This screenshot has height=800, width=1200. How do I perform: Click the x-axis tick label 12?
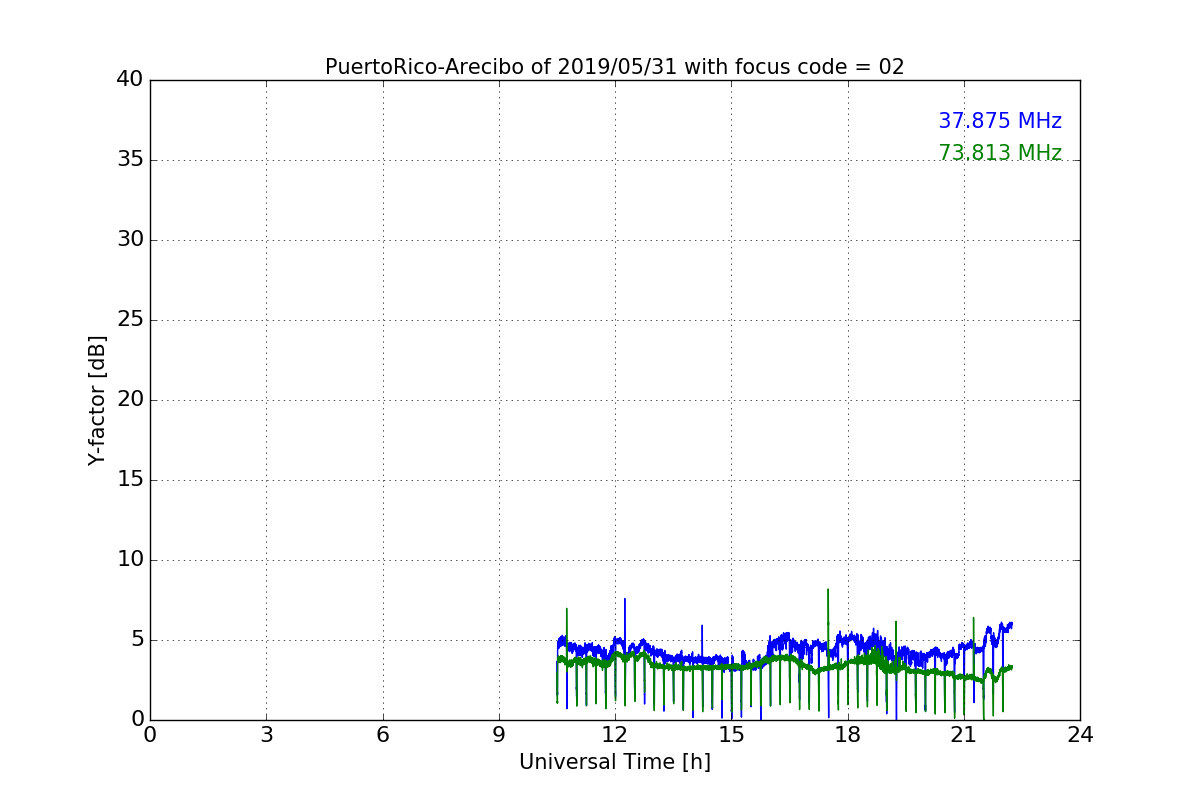[615, 734]
